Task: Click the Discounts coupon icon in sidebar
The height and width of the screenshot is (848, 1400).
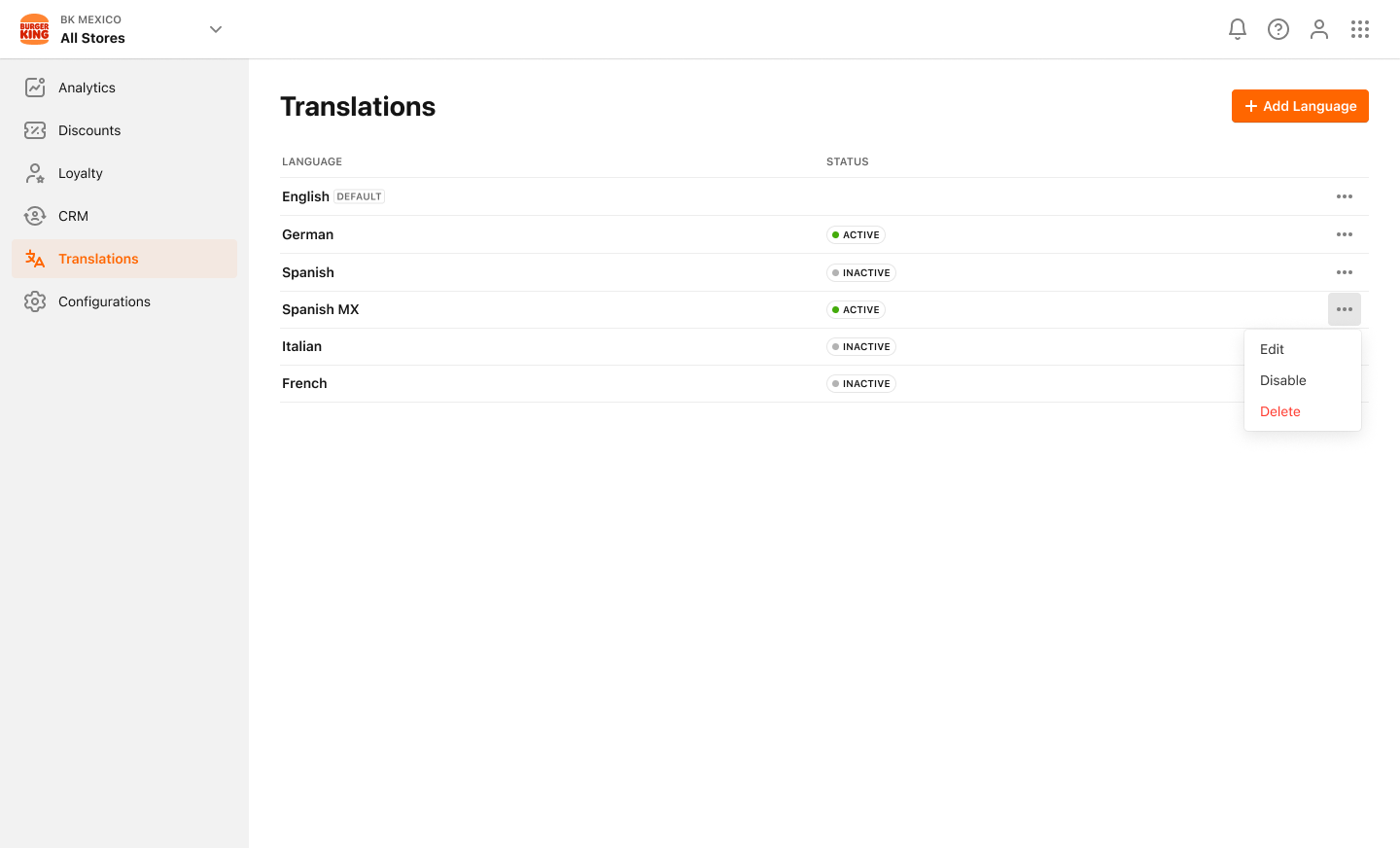Action: click(x=35, y=130)
